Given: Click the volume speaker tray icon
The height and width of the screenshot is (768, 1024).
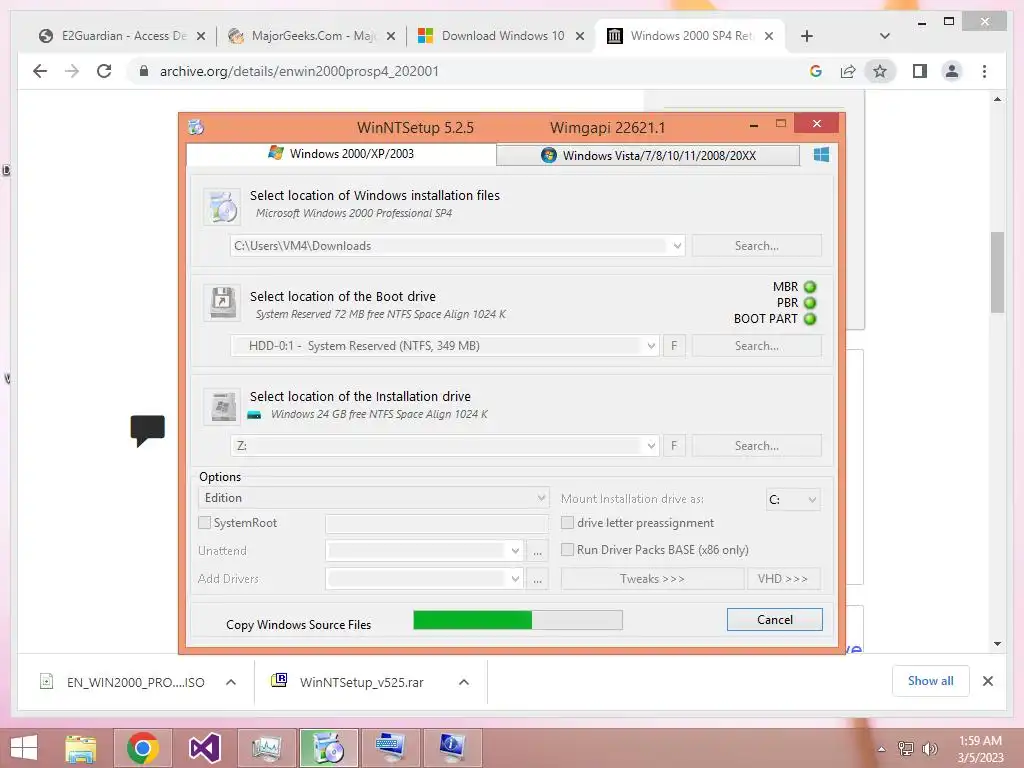Looking at the screenshot, I should coord(929,748).
